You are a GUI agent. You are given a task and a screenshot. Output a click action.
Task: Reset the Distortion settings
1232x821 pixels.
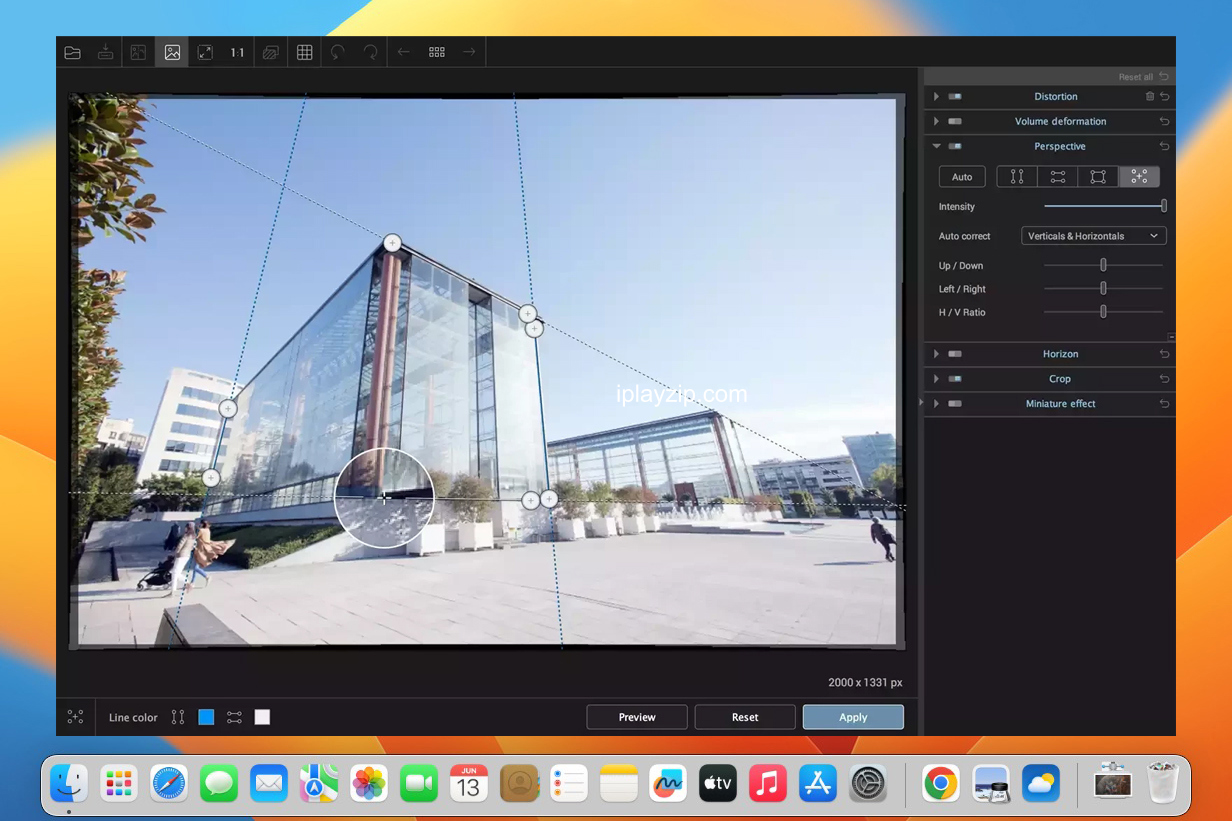tap(1164, 97)
